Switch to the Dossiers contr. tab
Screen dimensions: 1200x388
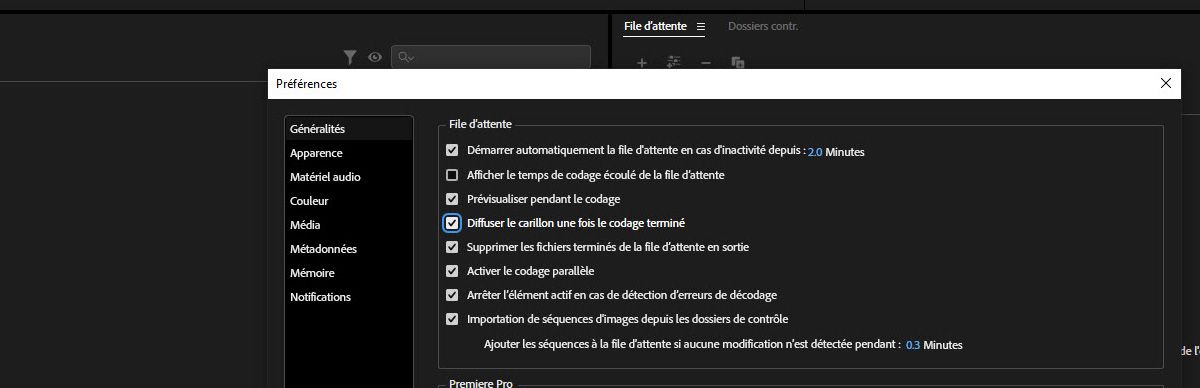pos(762,26)
